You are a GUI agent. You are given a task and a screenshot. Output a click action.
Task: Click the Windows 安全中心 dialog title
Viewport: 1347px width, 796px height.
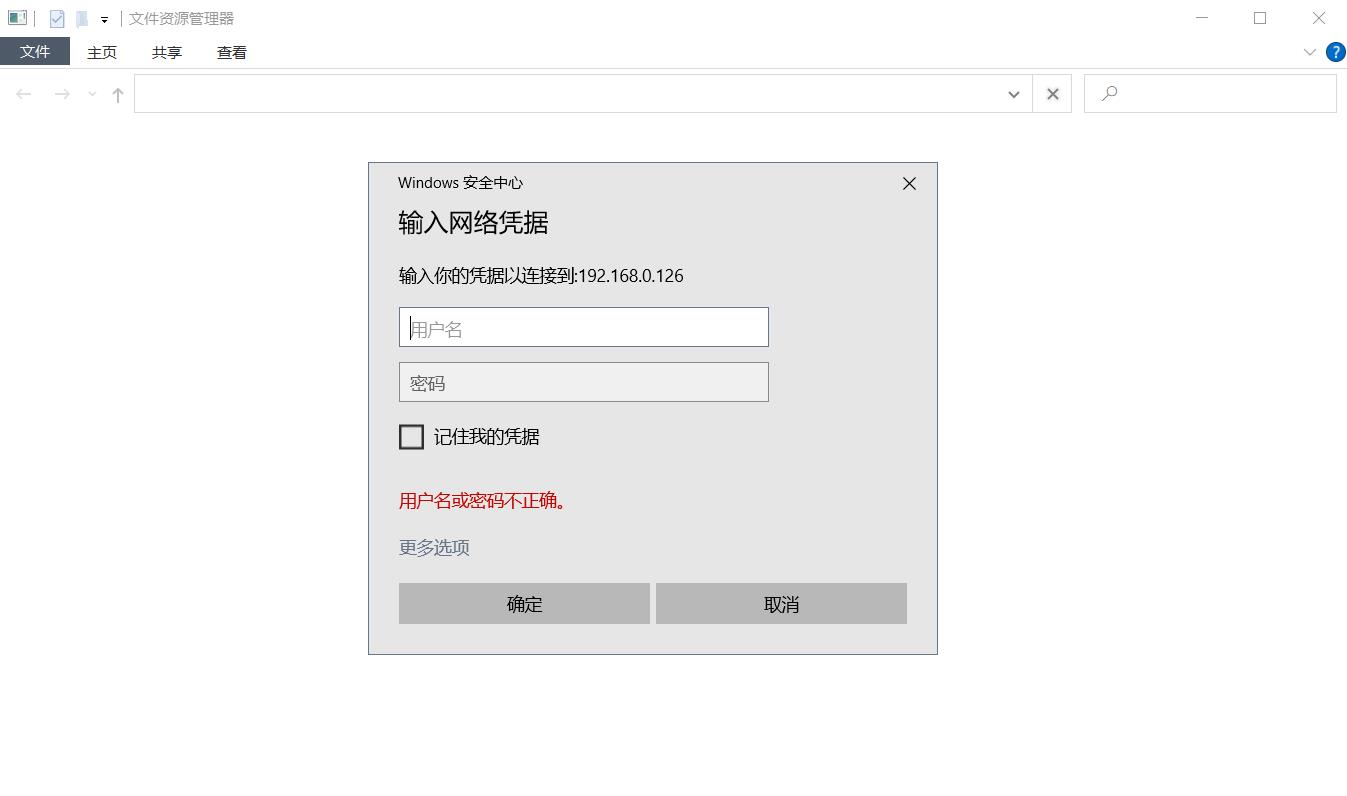tap(460, 183)
